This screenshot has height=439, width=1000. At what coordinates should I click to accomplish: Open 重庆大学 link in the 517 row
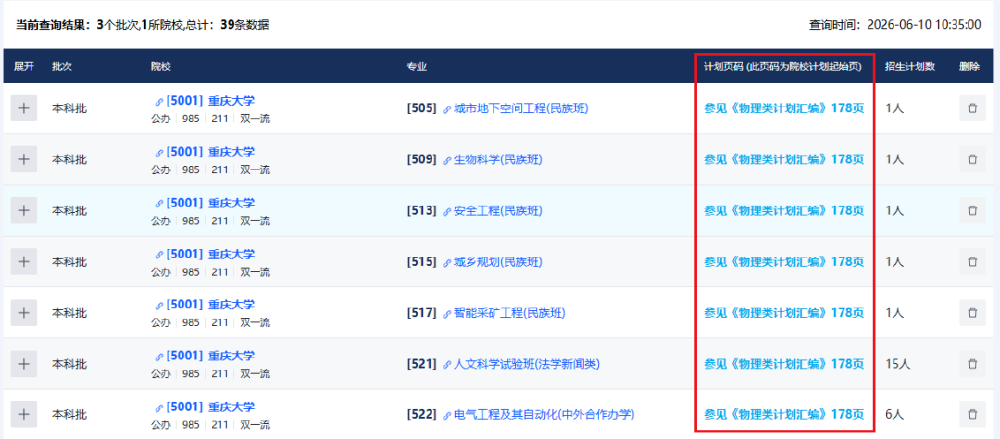click(x=205, y=305)
